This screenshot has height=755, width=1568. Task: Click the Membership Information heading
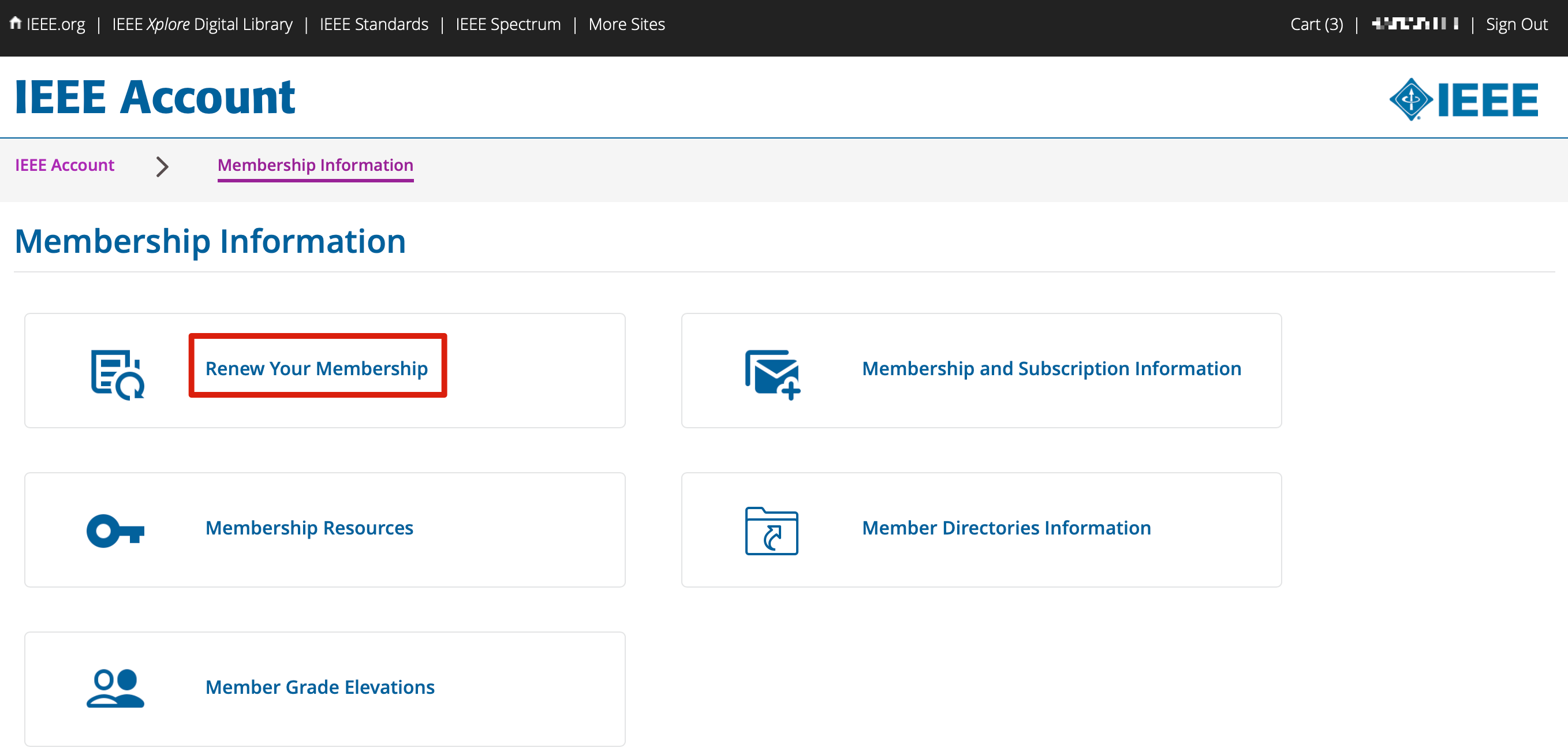point(210,241)
